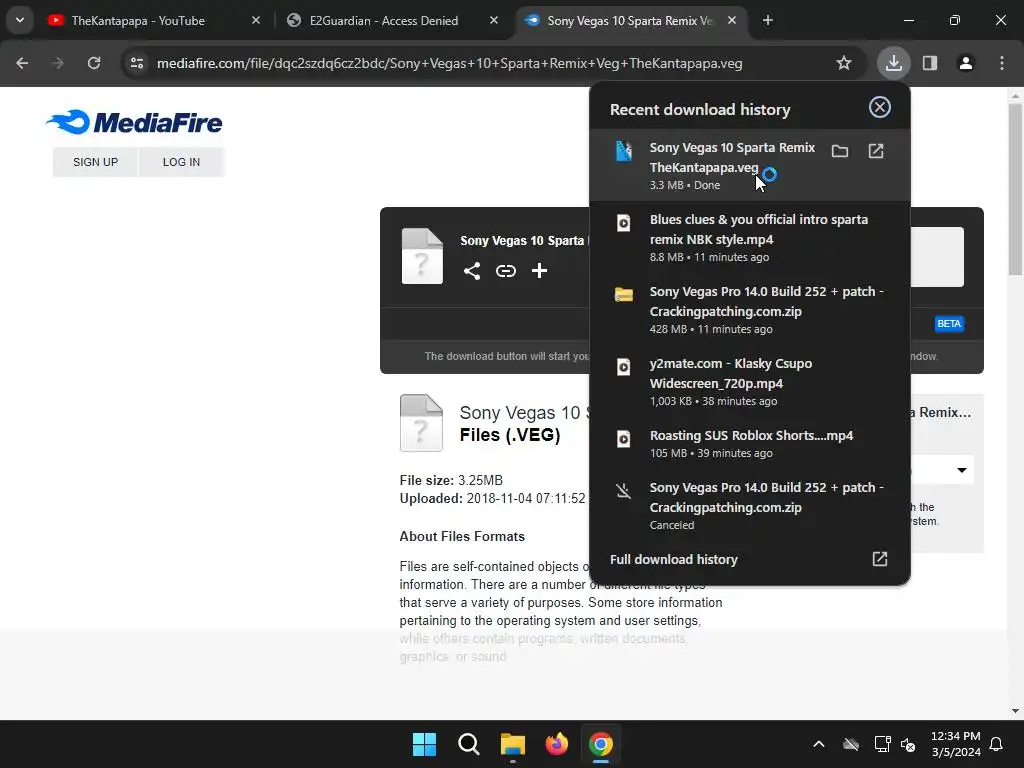Open Firefox from the taskbar
The width and height of the screenshot is (1024, 768).
[556, 744]
